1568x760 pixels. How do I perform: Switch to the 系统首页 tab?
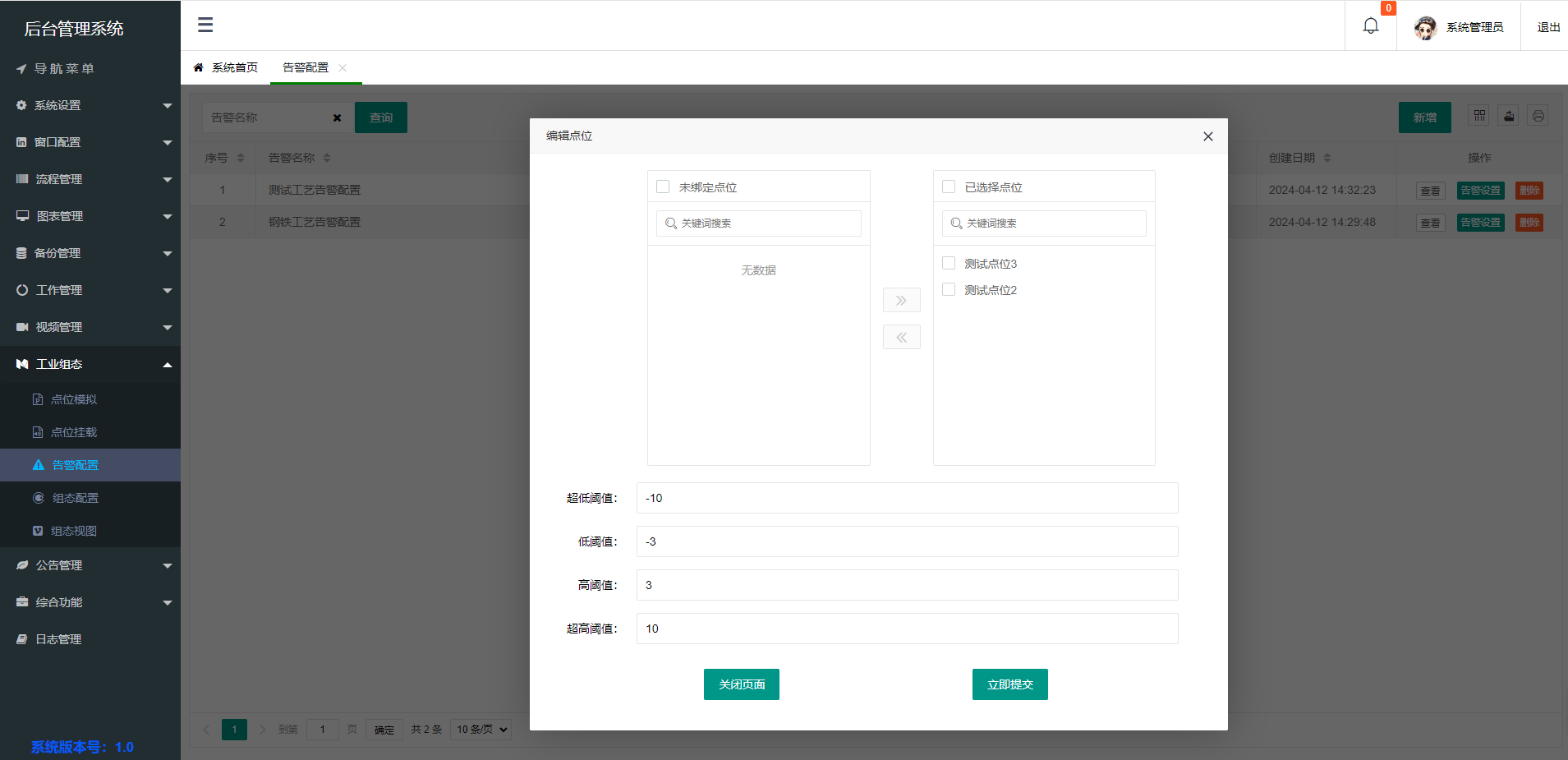coord(233,67)
